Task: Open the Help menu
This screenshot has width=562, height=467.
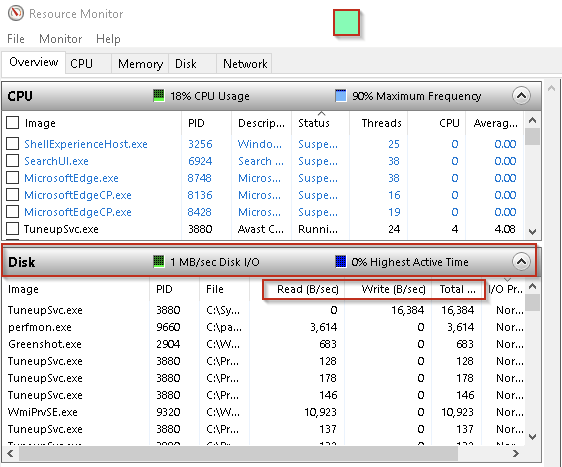Action: 108,39
